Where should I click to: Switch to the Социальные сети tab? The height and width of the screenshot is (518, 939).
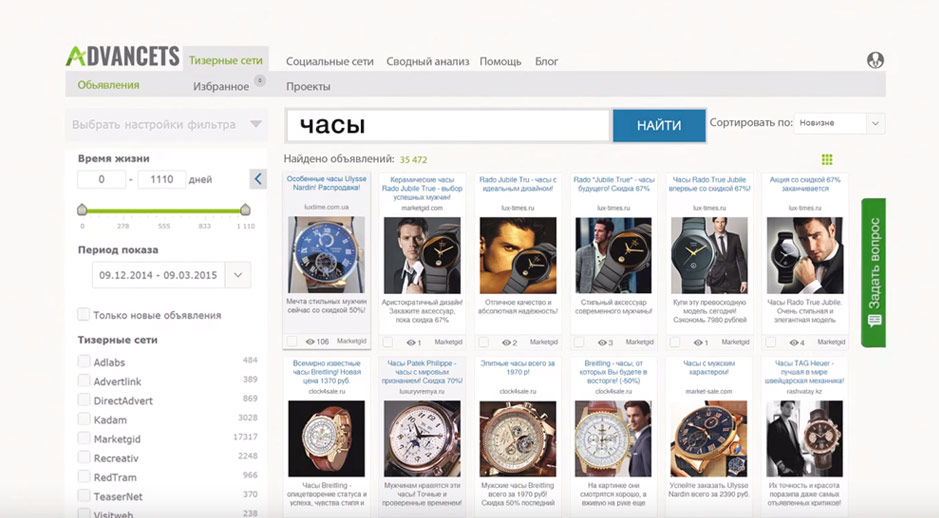[329, 61]
